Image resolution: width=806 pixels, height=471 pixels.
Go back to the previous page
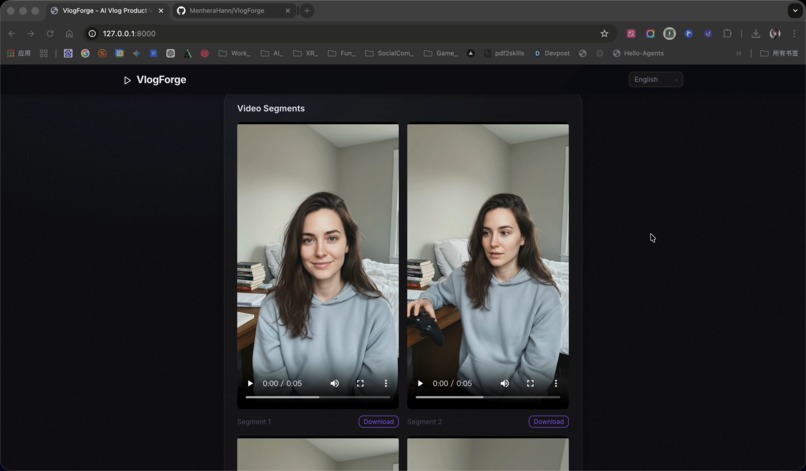click(x=12, y=33)
